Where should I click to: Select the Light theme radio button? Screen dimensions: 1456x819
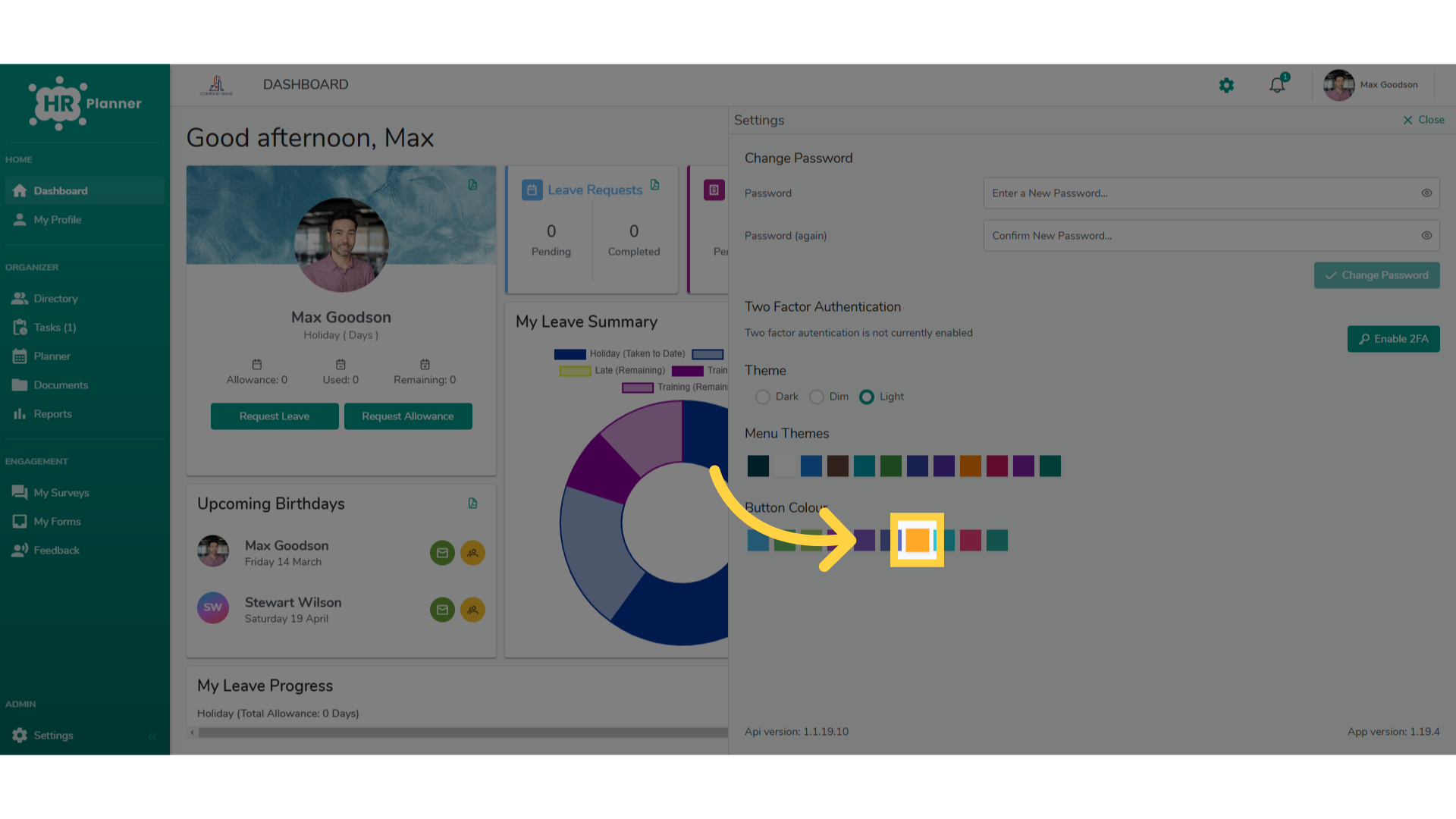coord(867,397)
